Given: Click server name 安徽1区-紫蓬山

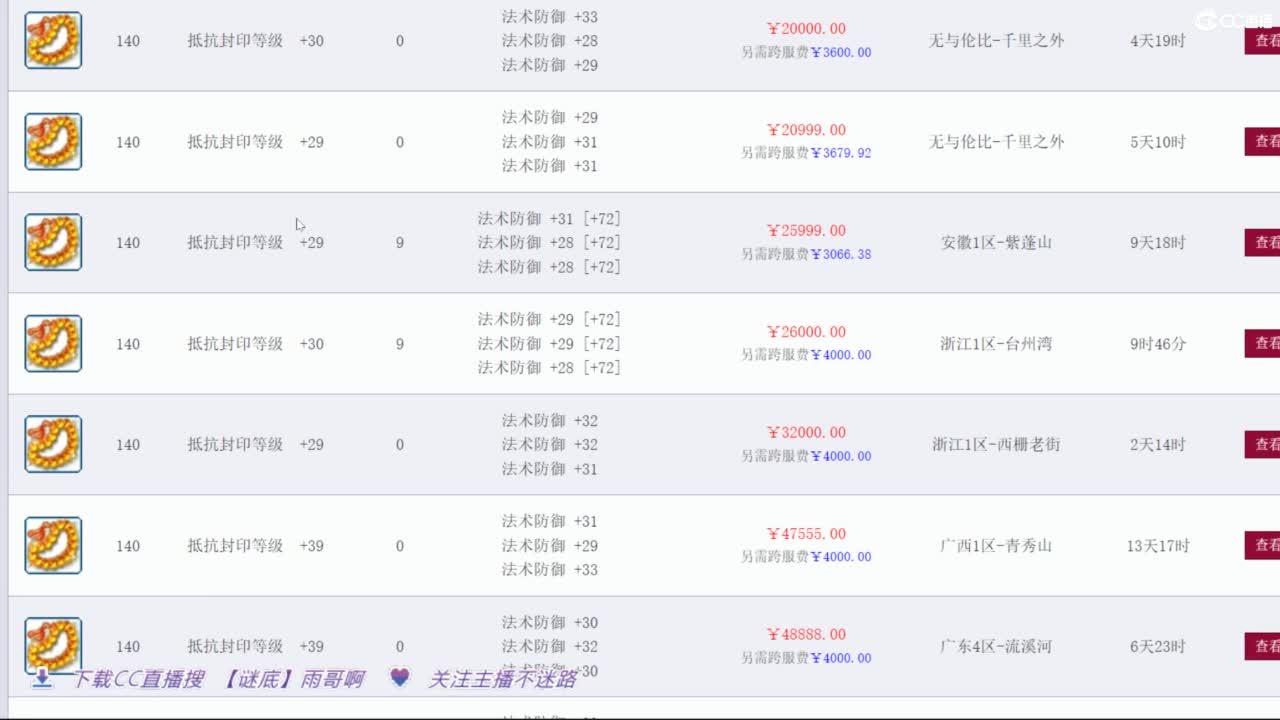Looking at the screenshot, I should (996, 242).
